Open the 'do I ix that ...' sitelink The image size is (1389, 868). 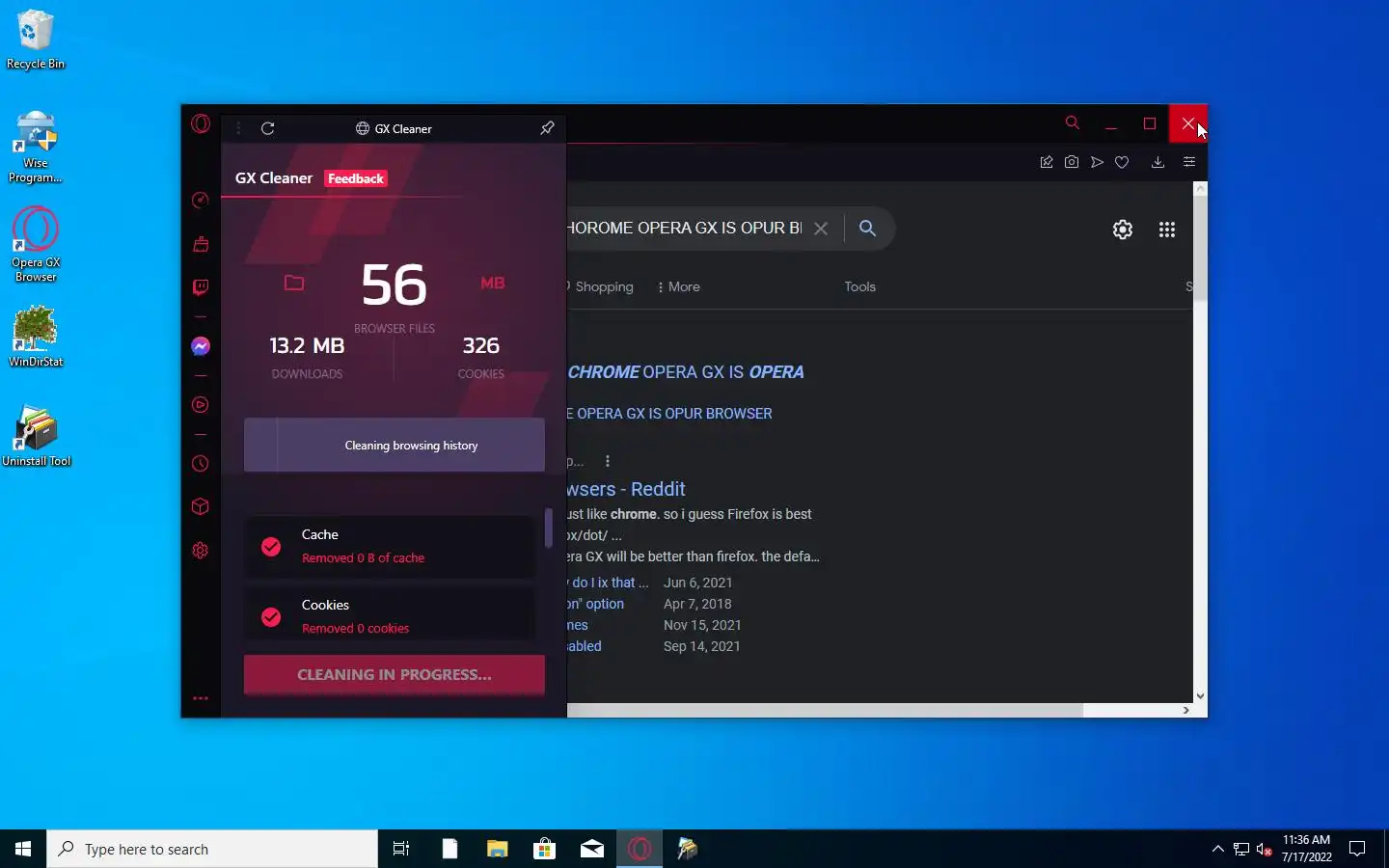[x=609, y=583]
